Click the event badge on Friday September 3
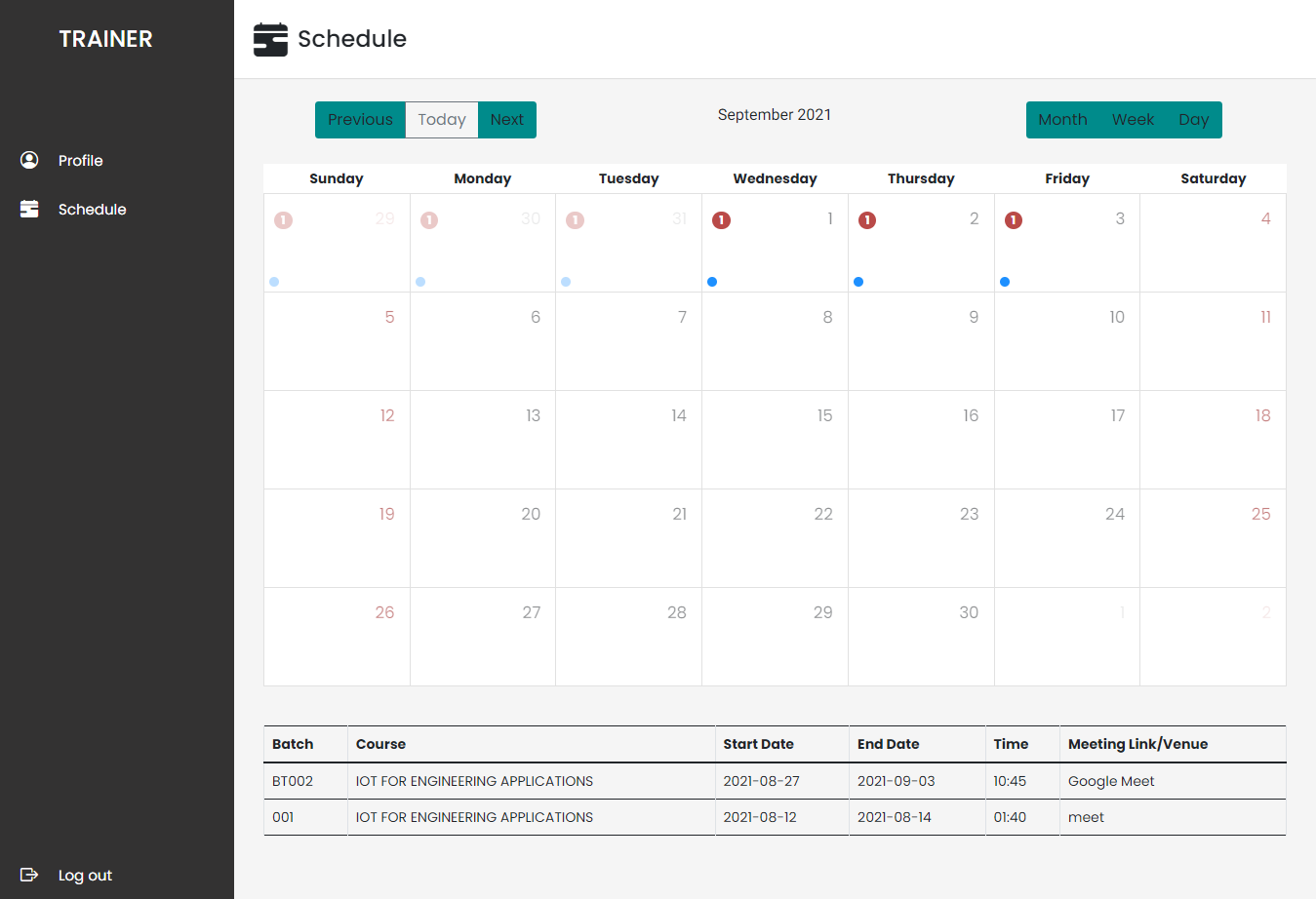The width and height of the screenshot is (1316, 899). click(1013, 220)
